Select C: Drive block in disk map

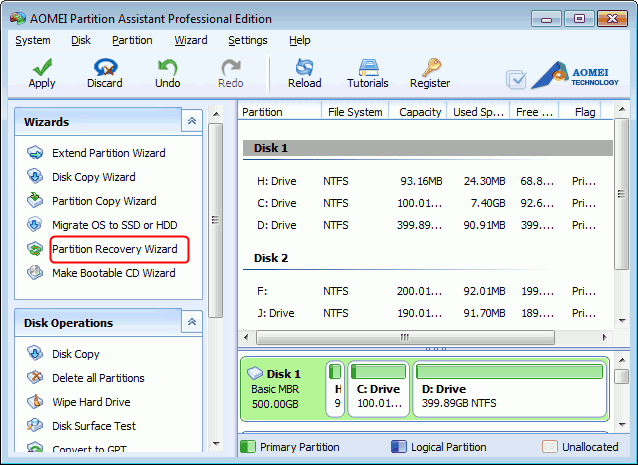pyautogui.click(x=378, y=389)
